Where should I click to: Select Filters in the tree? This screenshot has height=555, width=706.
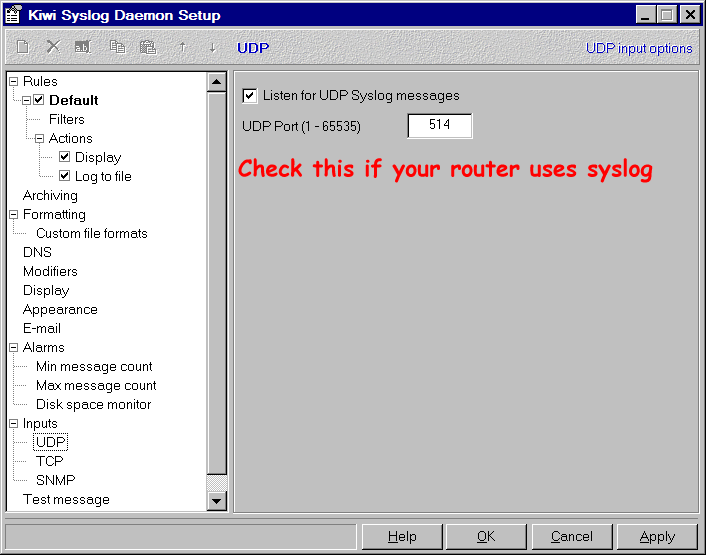(x=67, y=119)
